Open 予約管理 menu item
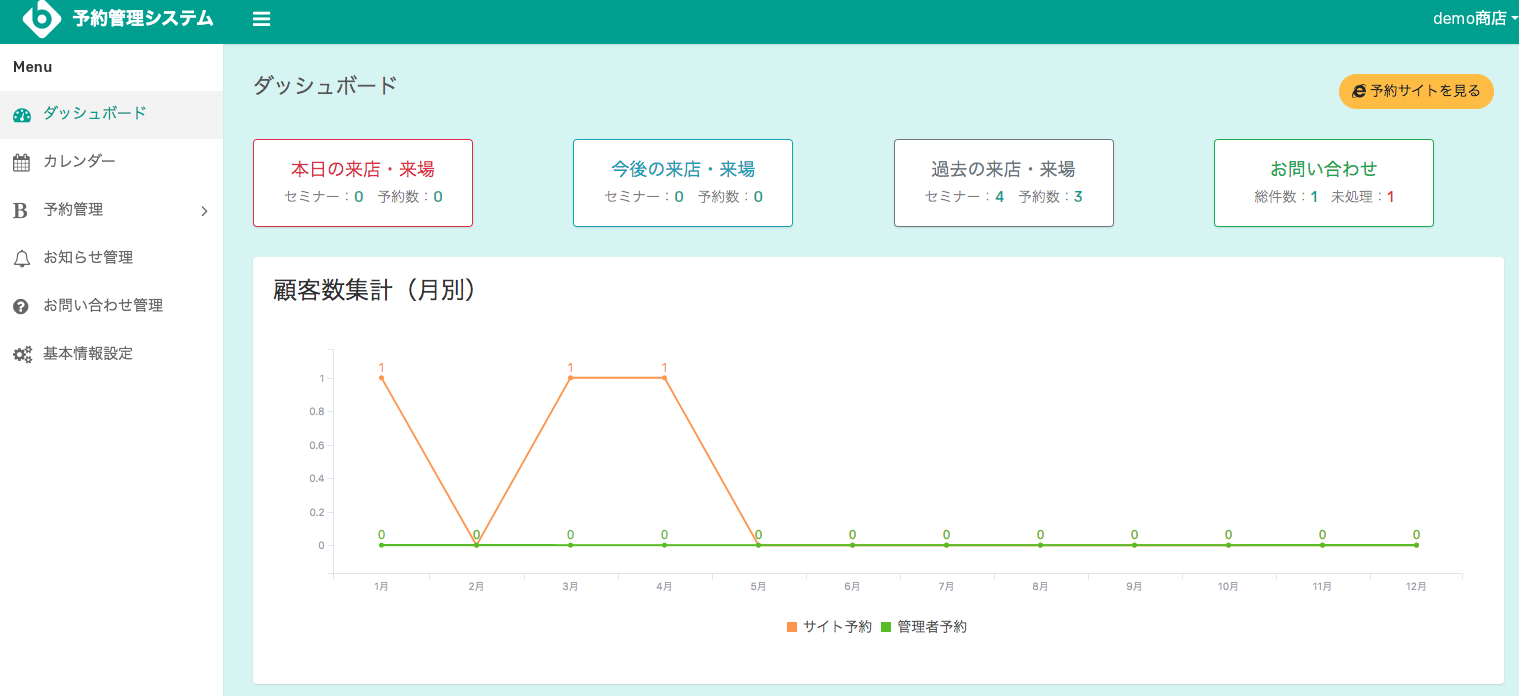This screenshot has width=1519, height=696. tap(111, 210)
